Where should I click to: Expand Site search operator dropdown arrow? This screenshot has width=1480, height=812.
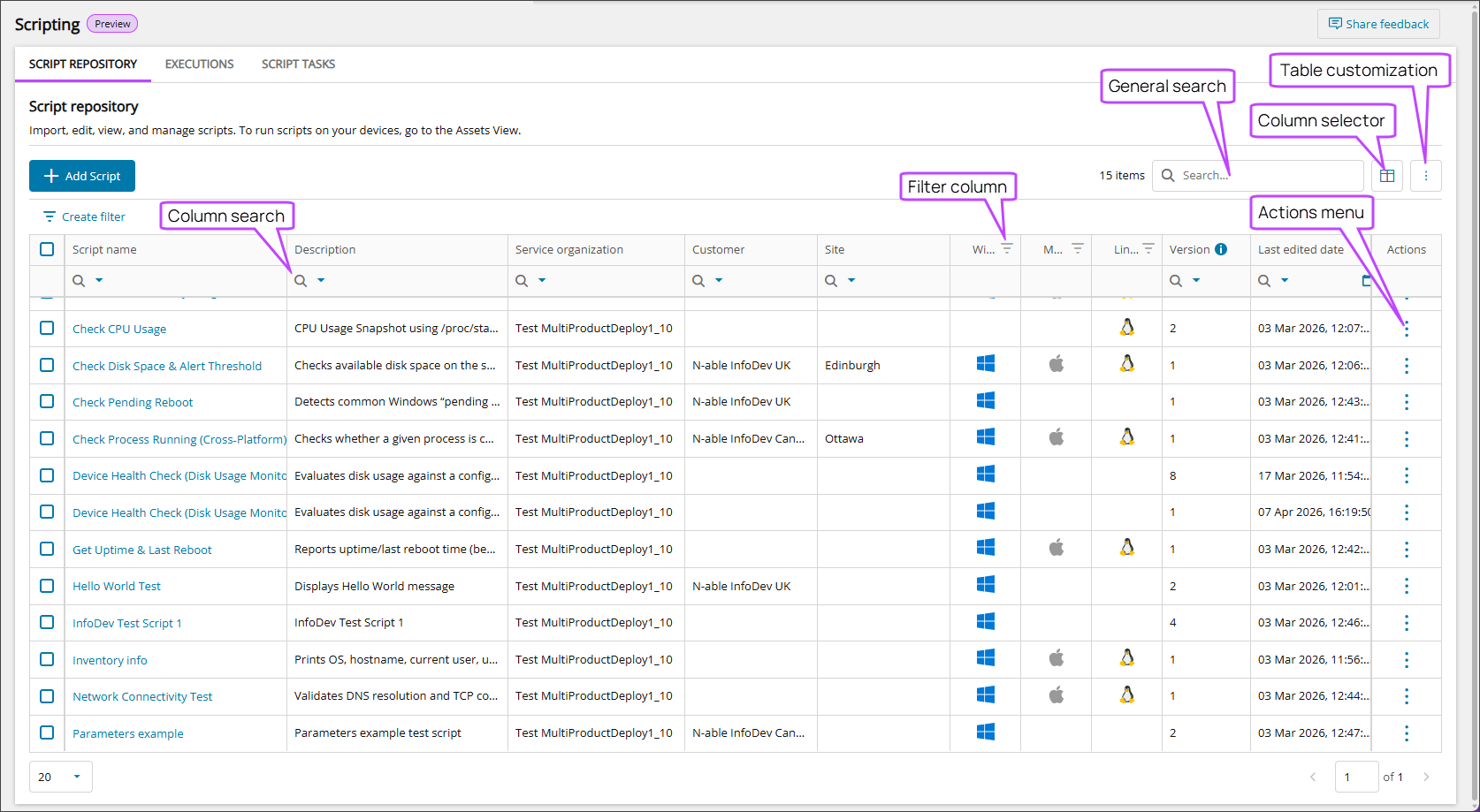[x=851, y=281]
